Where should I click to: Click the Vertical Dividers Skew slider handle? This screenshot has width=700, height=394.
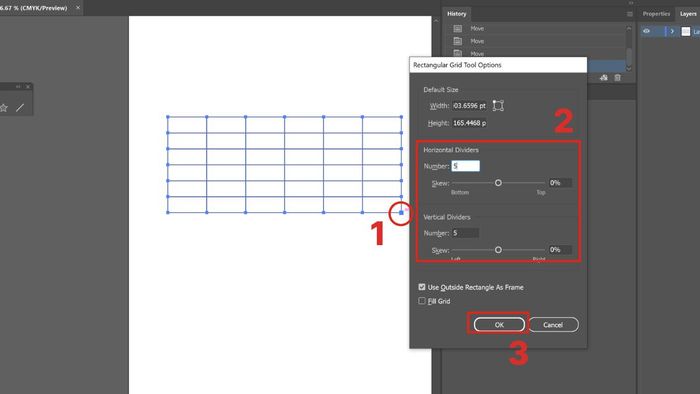(x=498, y=250)
